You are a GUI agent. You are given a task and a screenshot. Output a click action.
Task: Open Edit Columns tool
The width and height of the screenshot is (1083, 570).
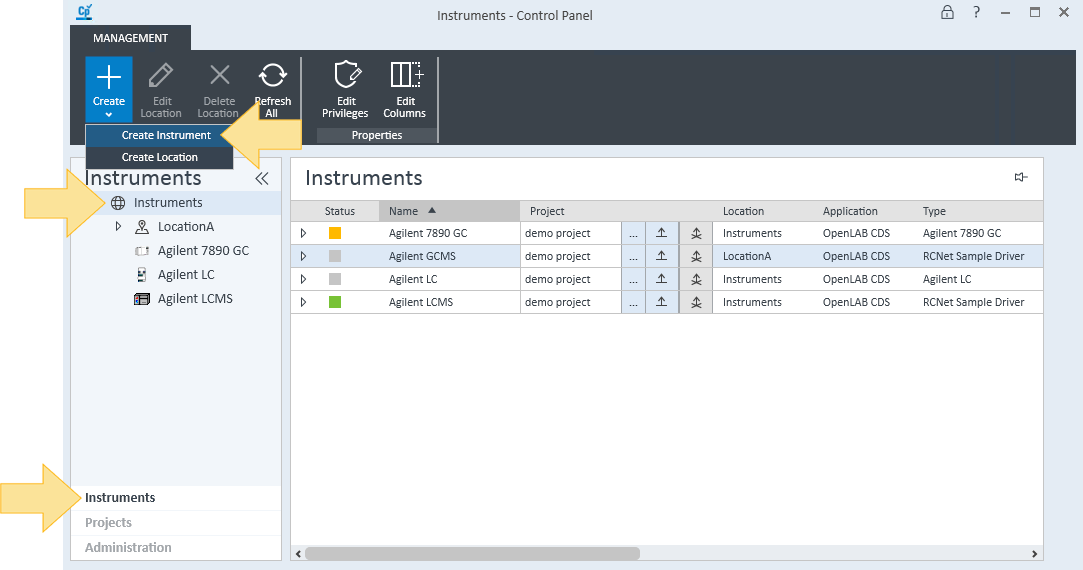click(x=405, y=90)
